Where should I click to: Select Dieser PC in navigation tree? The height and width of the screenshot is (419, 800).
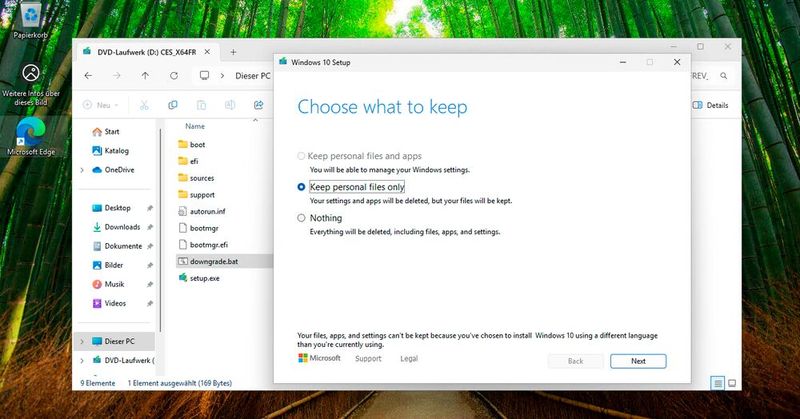[114, 341]
